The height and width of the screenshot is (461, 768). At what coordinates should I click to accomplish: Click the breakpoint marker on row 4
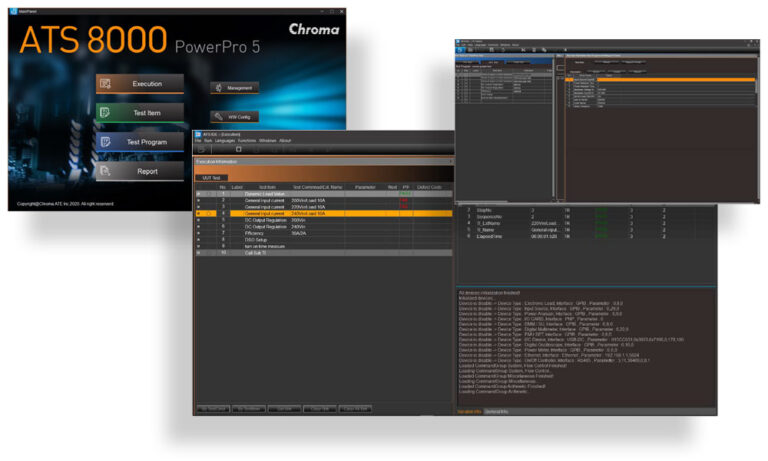(209, 214)
